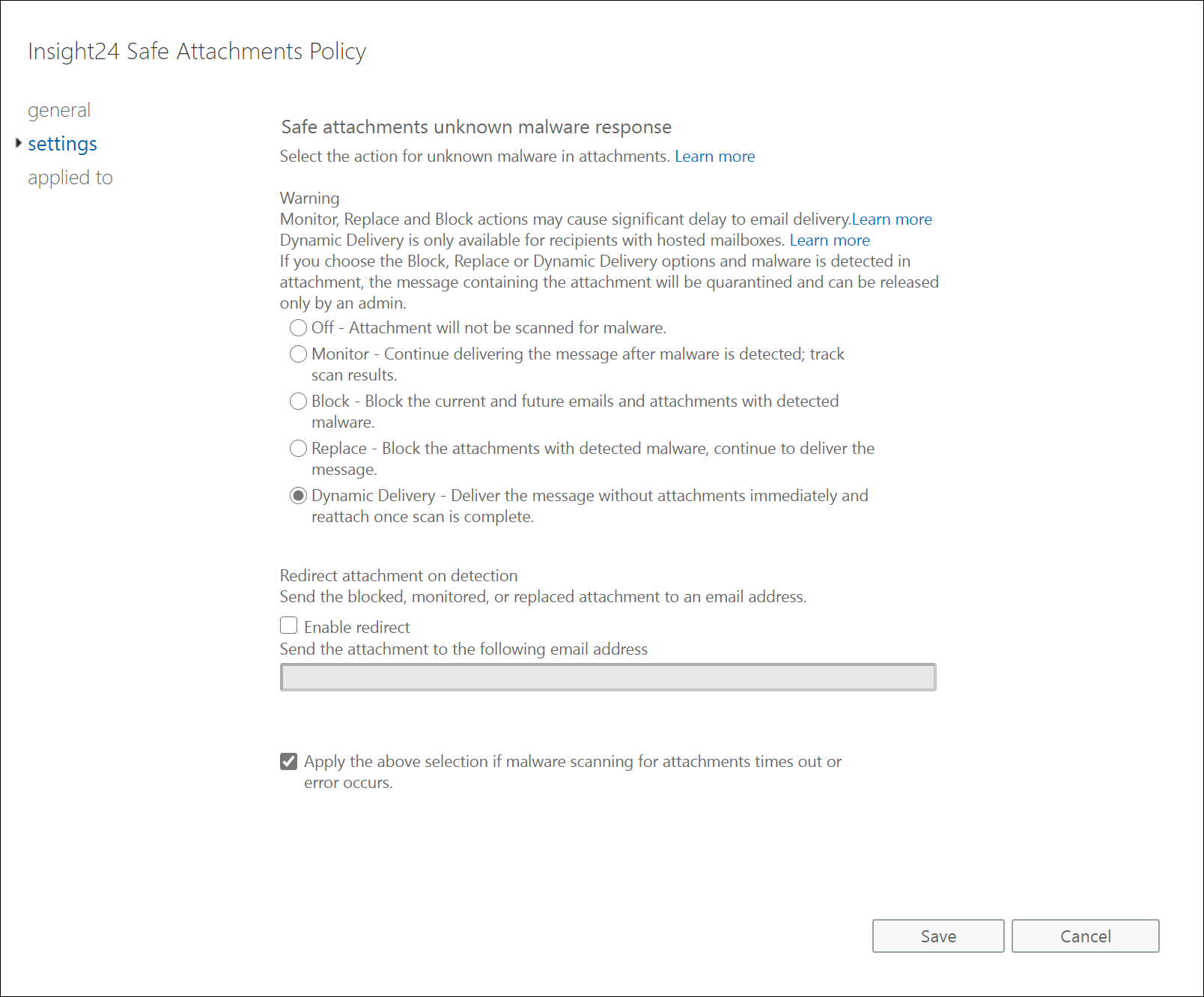Screen dimensions: 1204x997
Task: Select the settings section
Action: [x=62, y=144]
